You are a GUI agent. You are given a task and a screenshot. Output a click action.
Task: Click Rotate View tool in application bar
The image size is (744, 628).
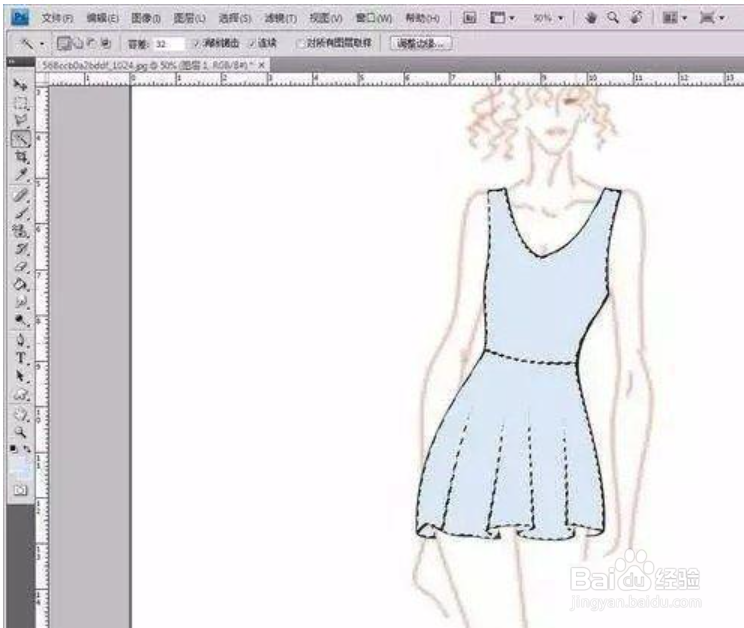pos(636,18)
